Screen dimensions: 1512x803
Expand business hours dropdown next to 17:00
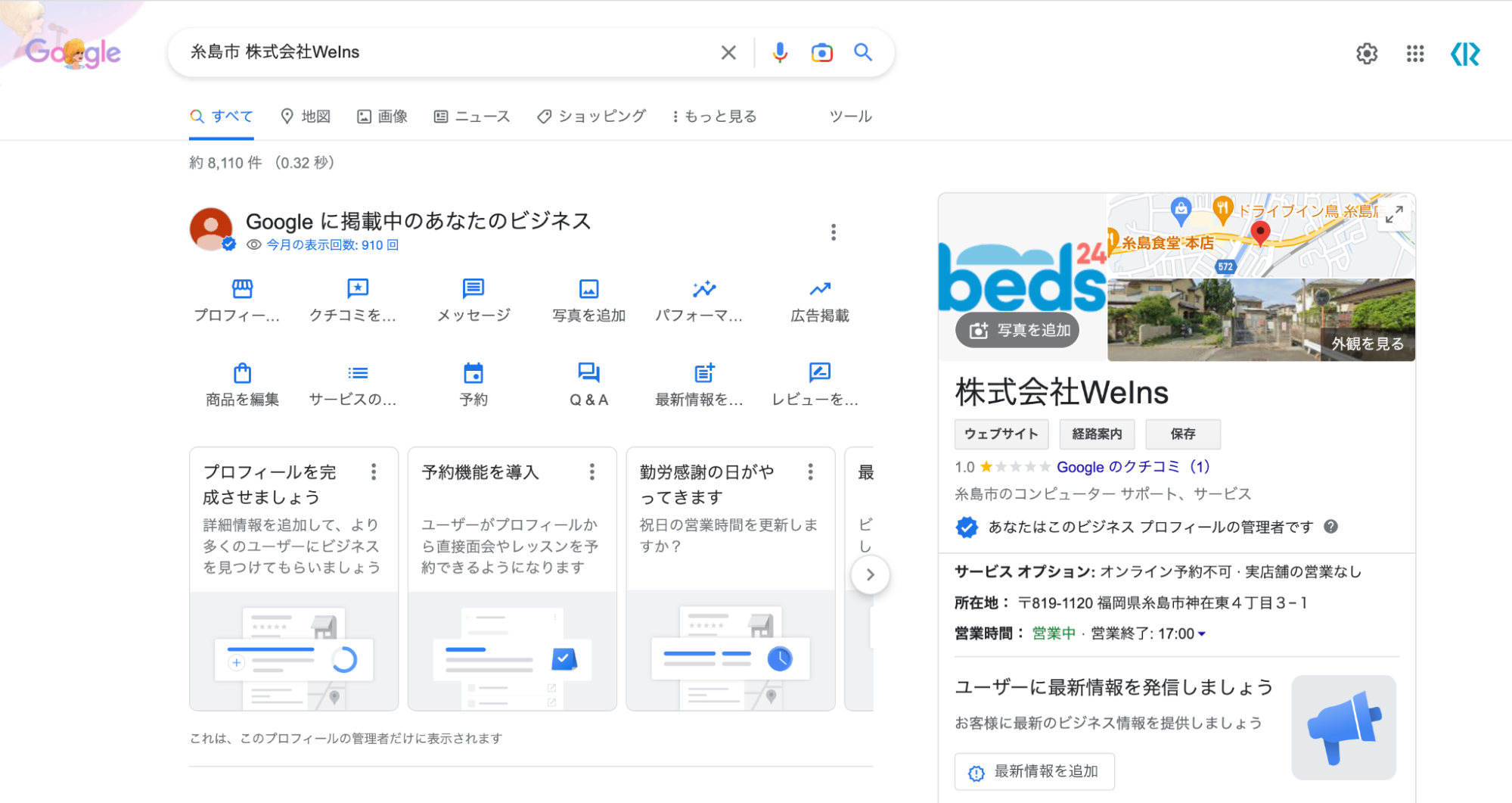1202,634
